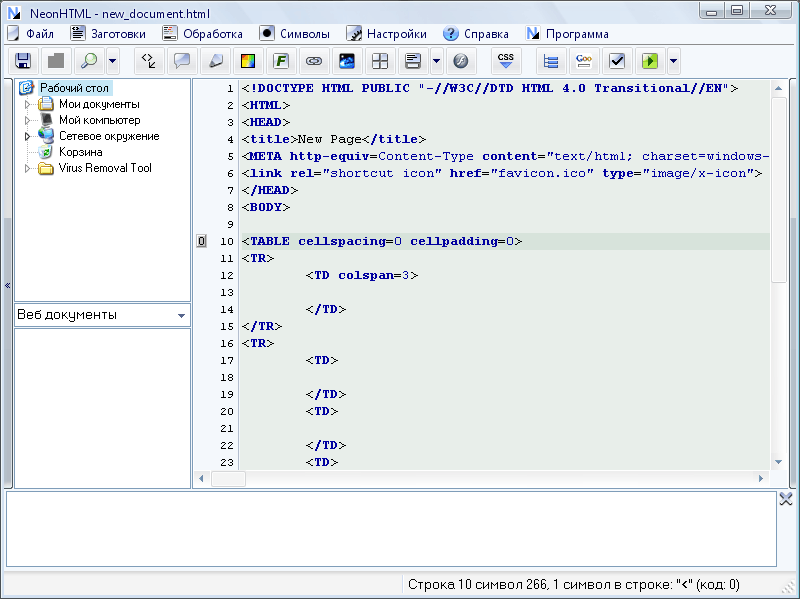This screenshot has width=800, height=599.
Task: Open the Справка menu
Action: point(476,34)
